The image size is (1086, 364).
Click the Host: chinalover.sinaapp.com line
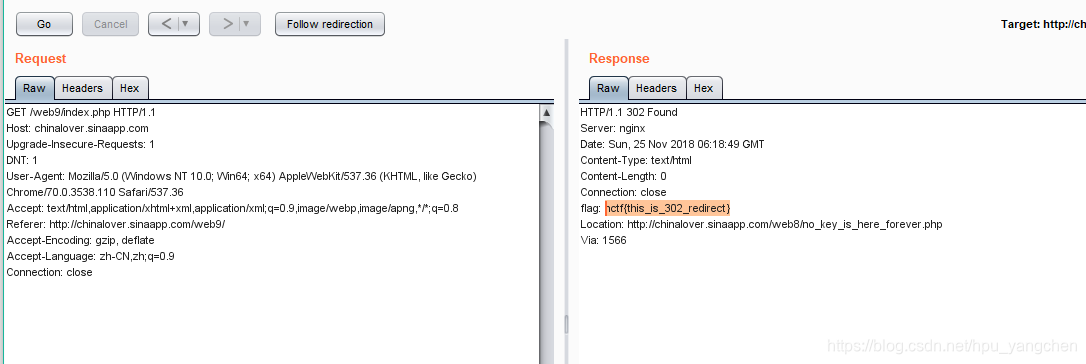tap(78, 128)
